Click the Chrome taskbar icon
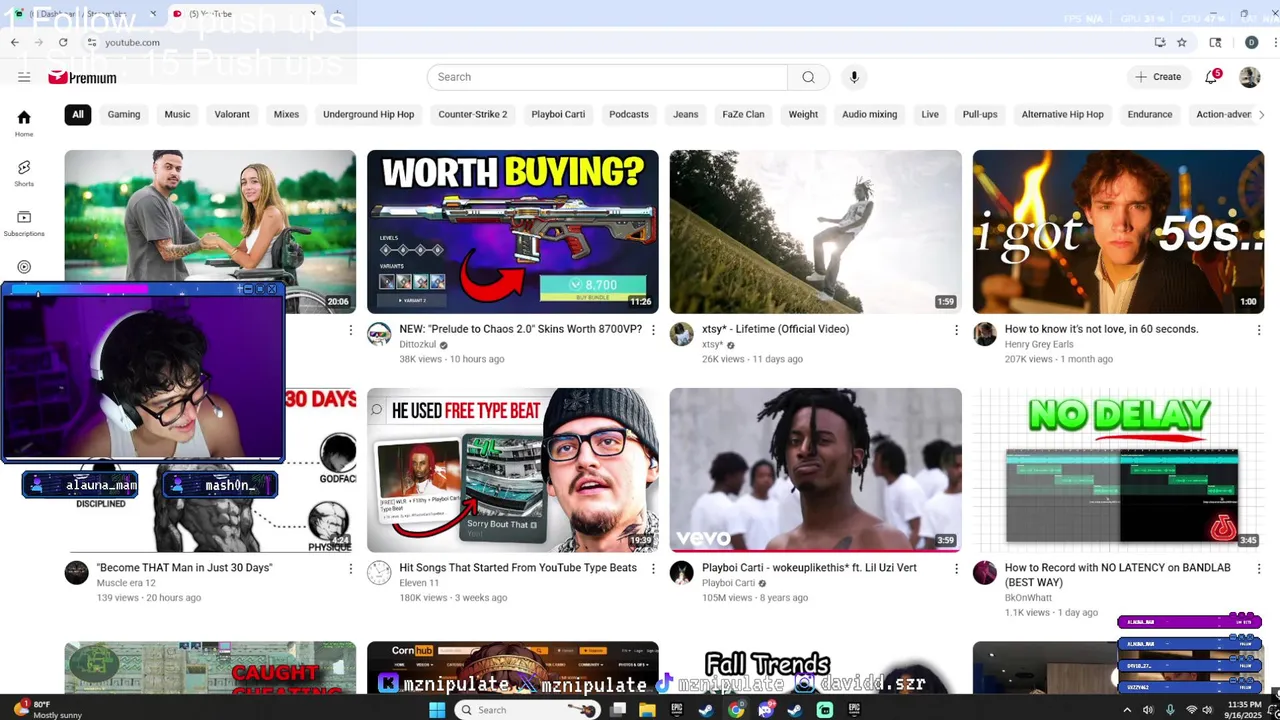This screenshot has height=720, width=1280. [737, 710]
